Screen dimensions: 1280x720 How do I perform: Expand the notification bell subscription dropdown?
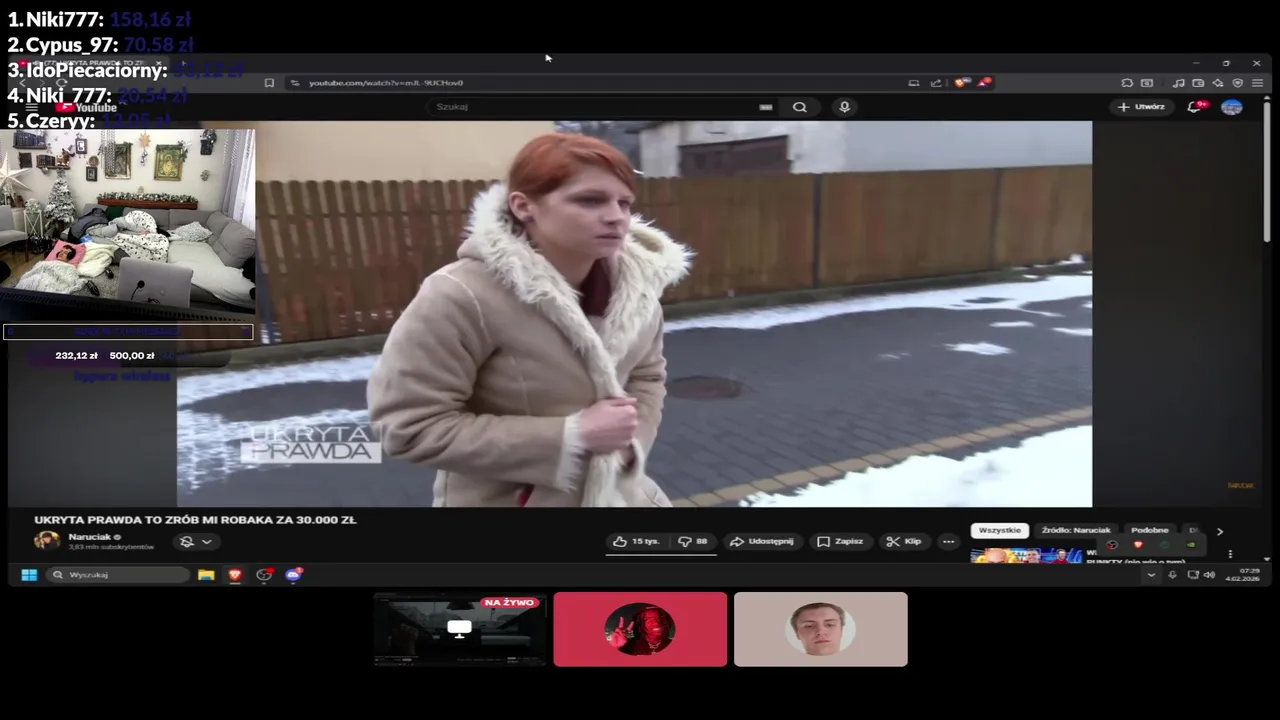[x=195, y=541]
